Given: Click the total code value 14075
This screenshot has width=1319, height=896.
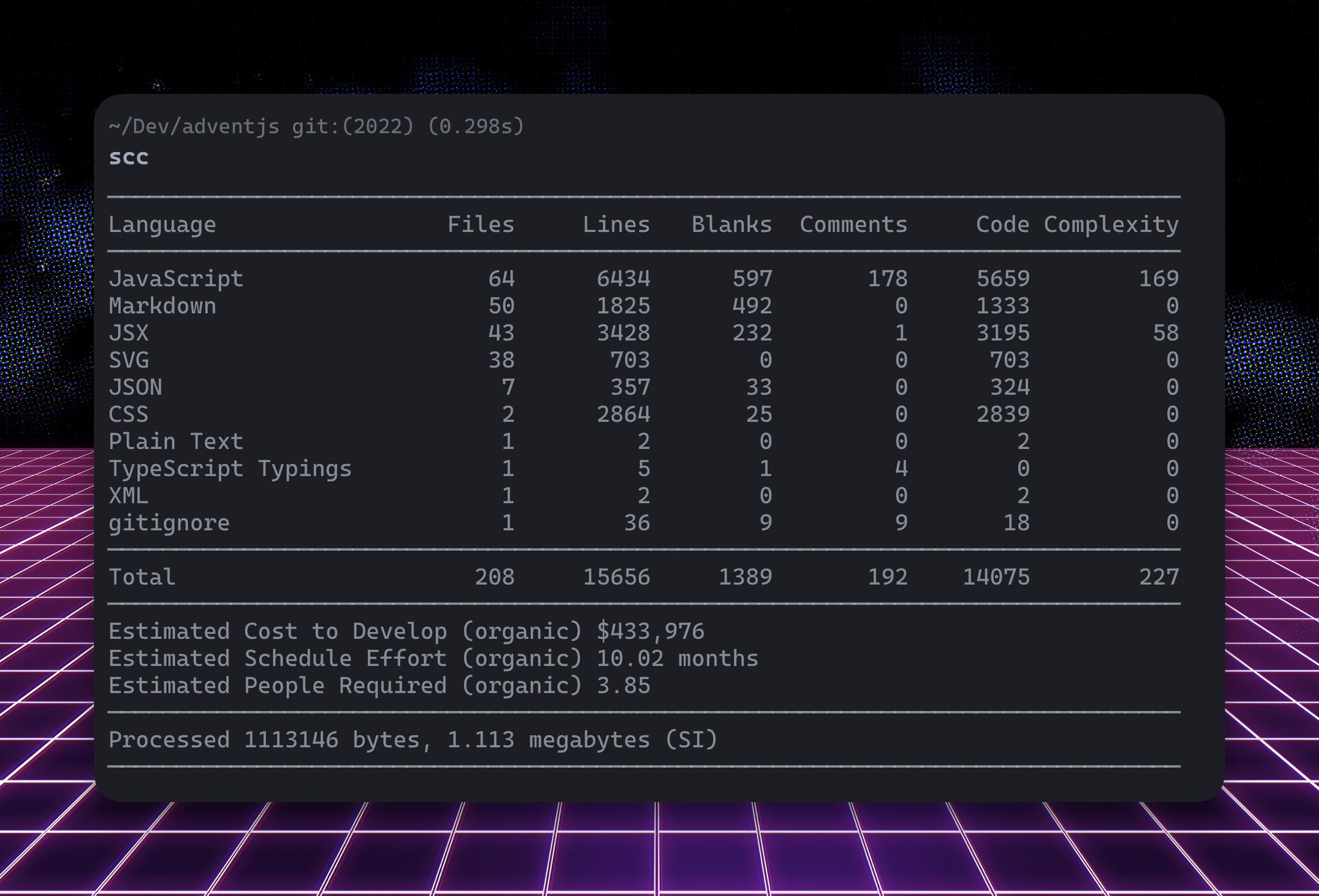Looking at the screenshot, I should coord(996,577).
